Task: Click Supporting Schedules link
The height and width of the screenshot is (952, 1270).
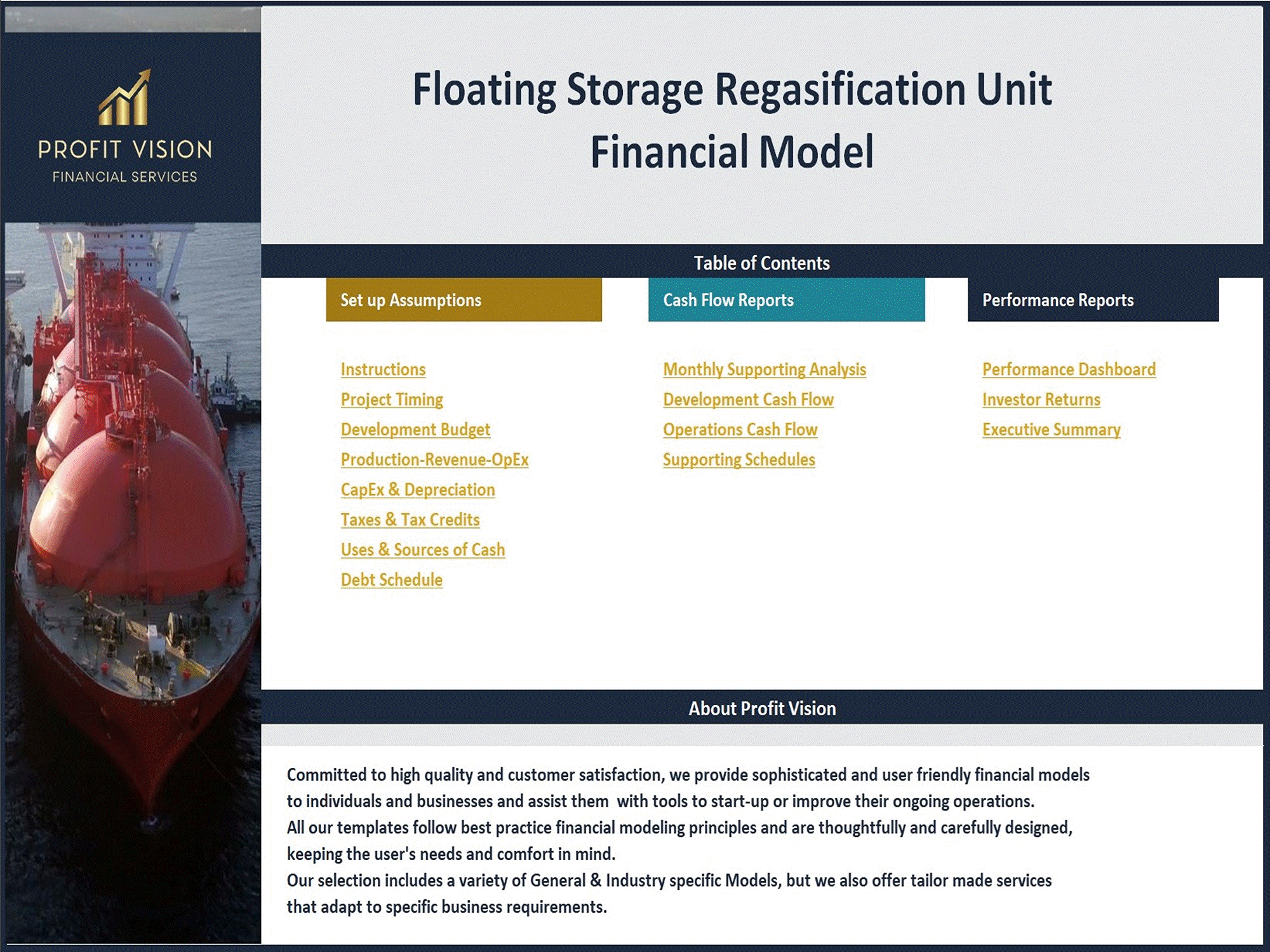Action: click(737, 459)
